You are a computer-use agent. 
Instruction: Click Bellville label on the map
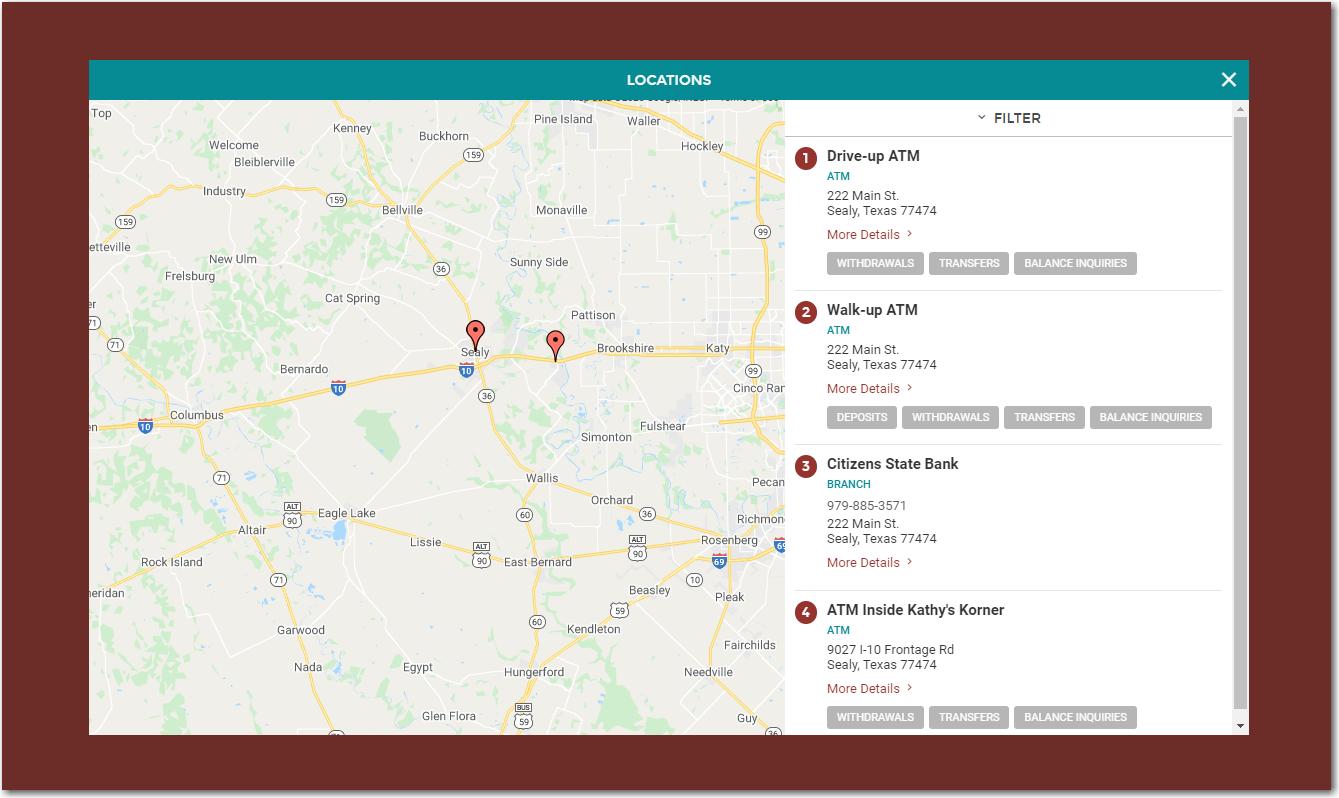click(402, 210)
